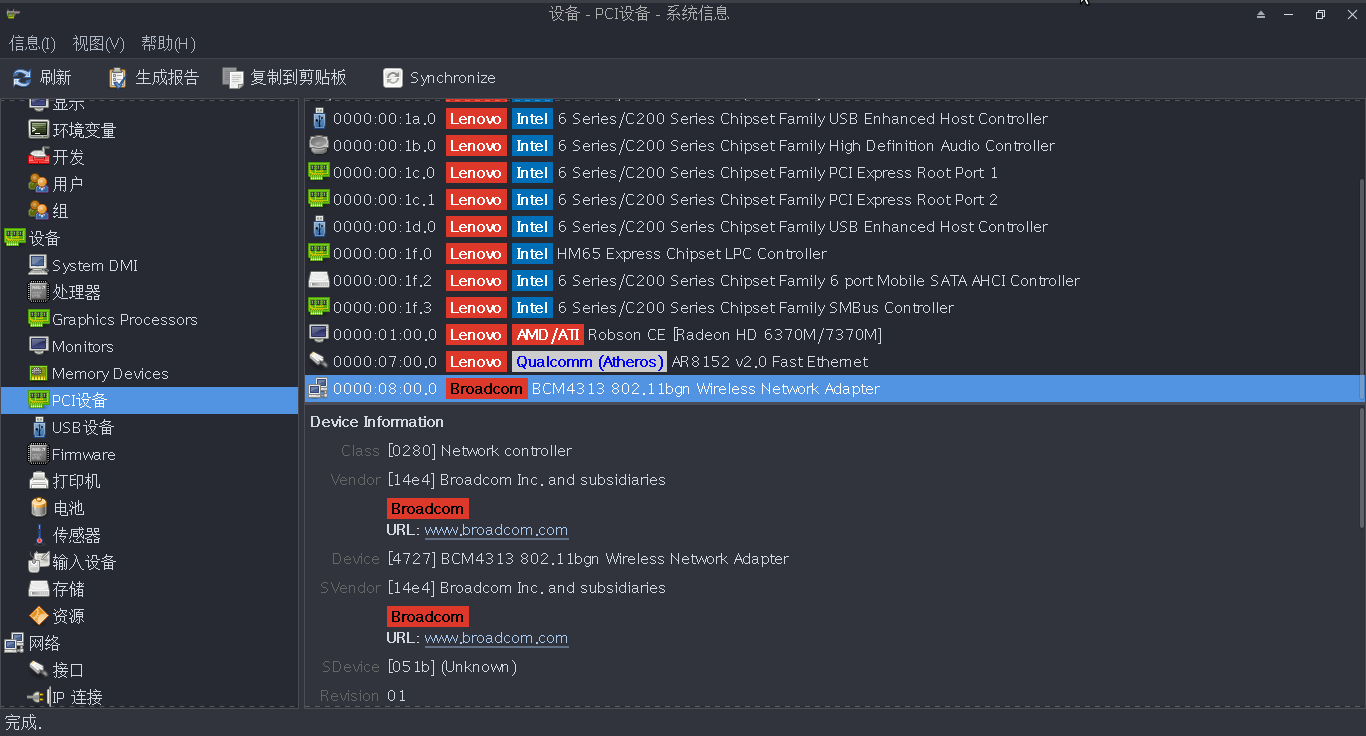The height and width of the screenshot is (736, 1366).
Task: Click card icon of device 0000:00:1f.3
Action: pyautogui.click(x=319, y=307)
